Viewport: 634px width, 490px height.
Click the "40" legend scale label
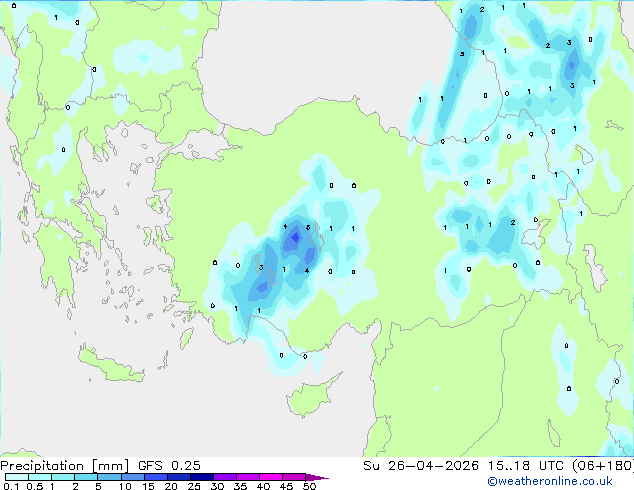(263, 486)
